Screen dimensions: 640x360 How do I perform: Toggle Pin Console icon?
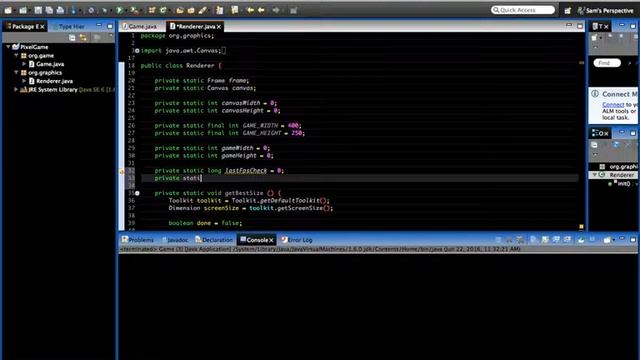tap(581, 240)
